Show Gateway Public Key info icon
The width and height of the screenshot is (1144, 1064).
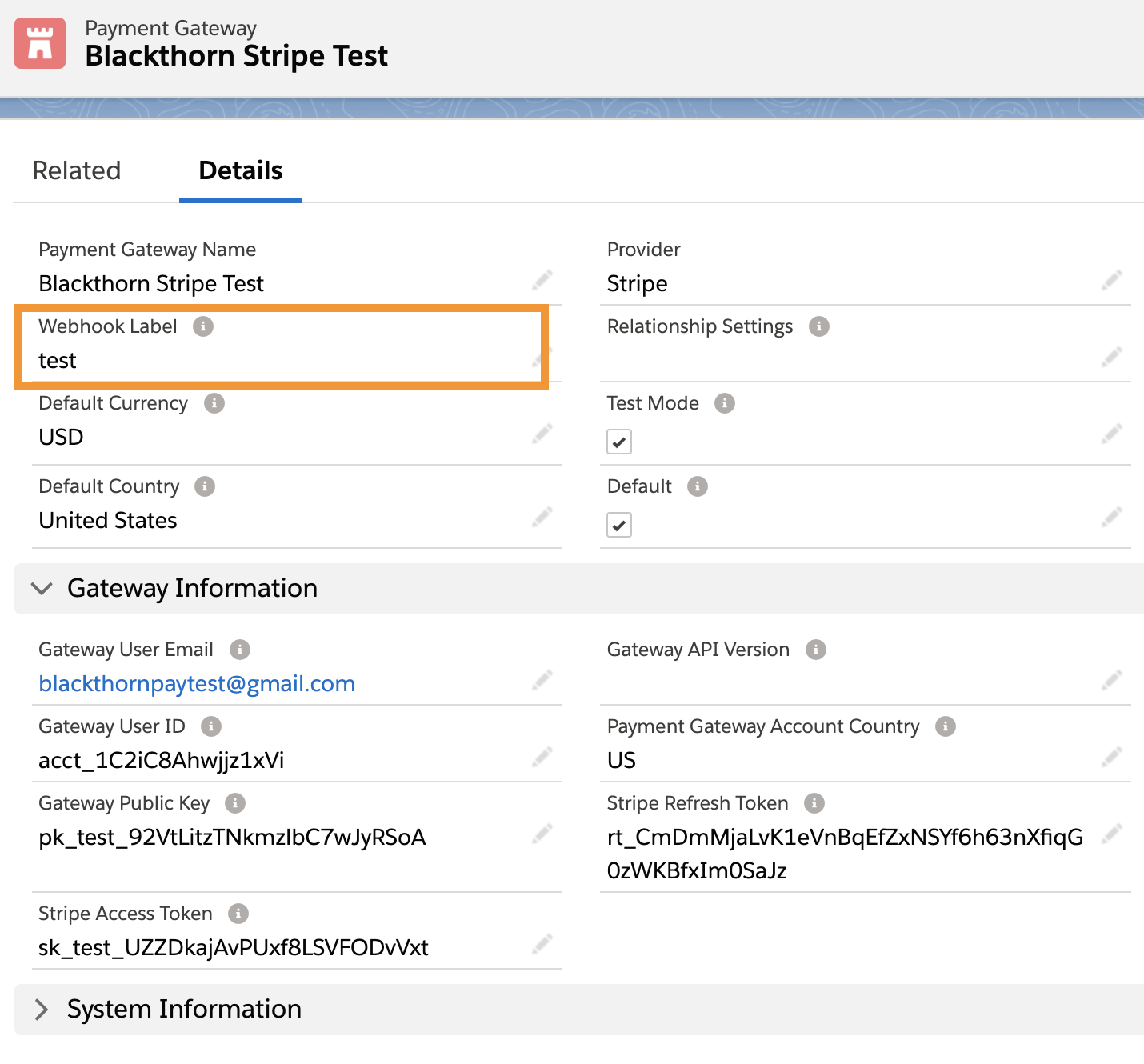235,803
